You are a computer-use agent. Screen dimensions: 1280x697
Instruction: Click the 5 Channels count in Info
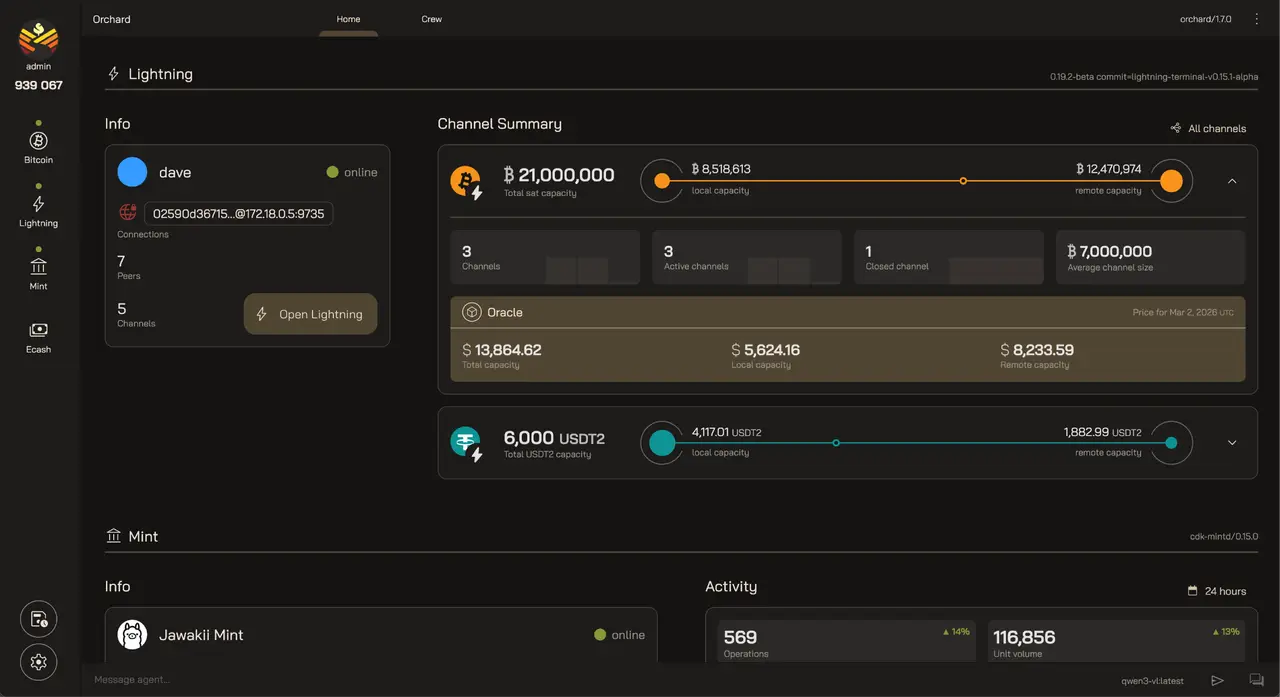click(121, 309)
